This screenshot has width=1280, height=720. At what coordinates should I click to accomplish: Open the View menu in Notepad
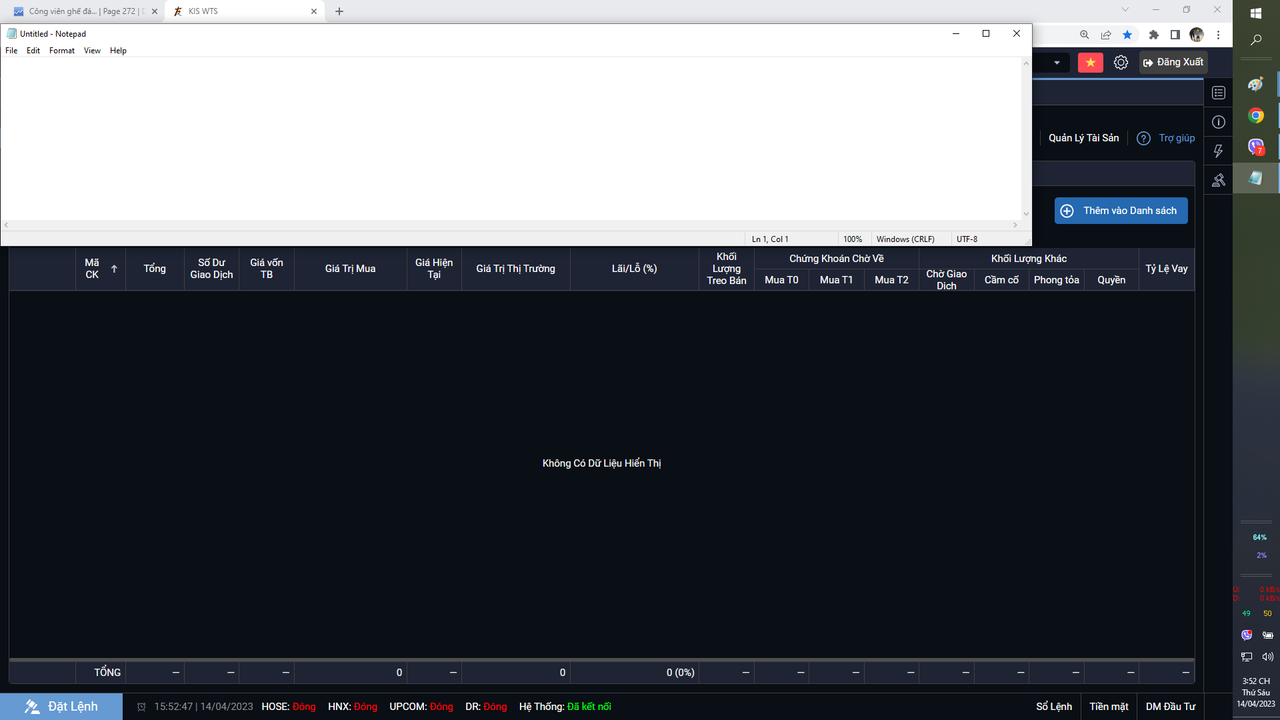click(x=92, y=51)
